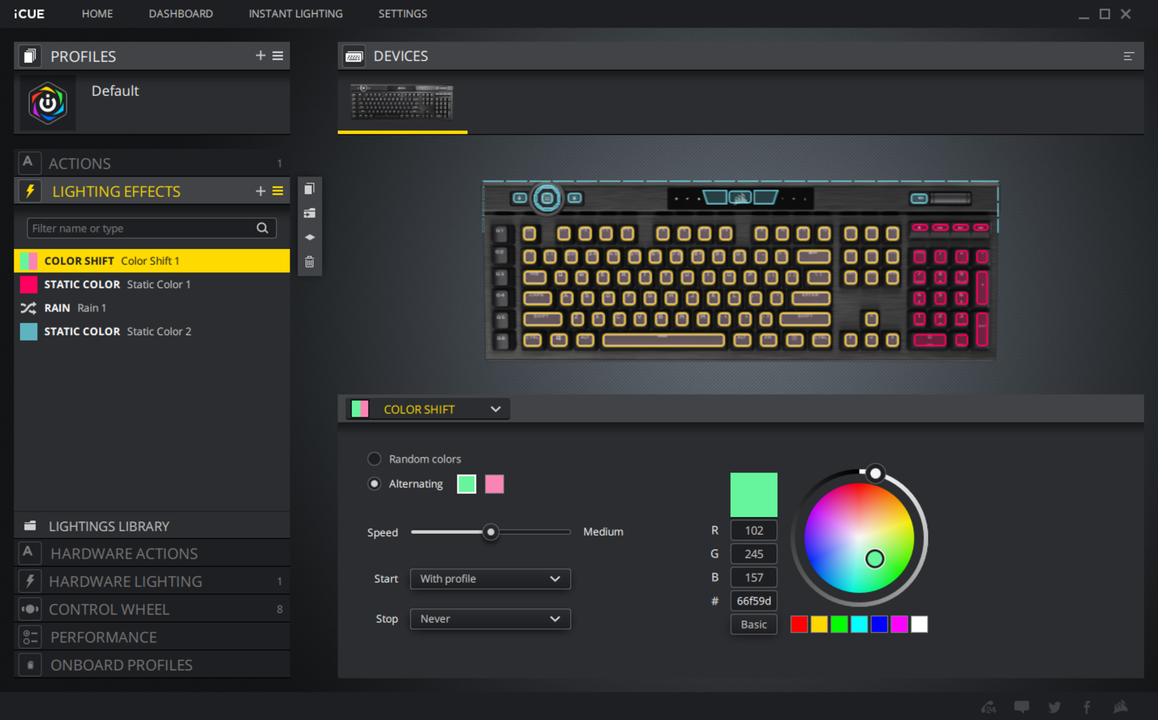Click the delete trash icon beside effects list

(x=309, y=262)
